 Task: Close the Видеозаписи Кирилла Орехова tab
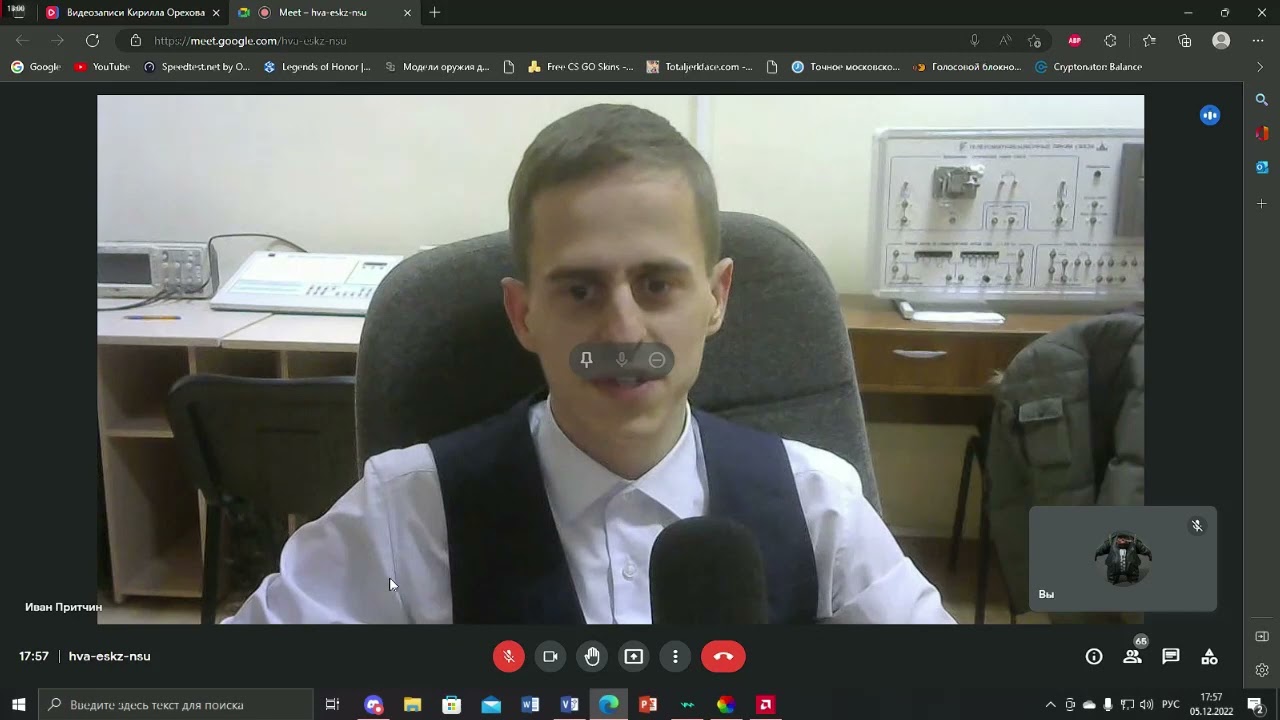tap(216, 13)
